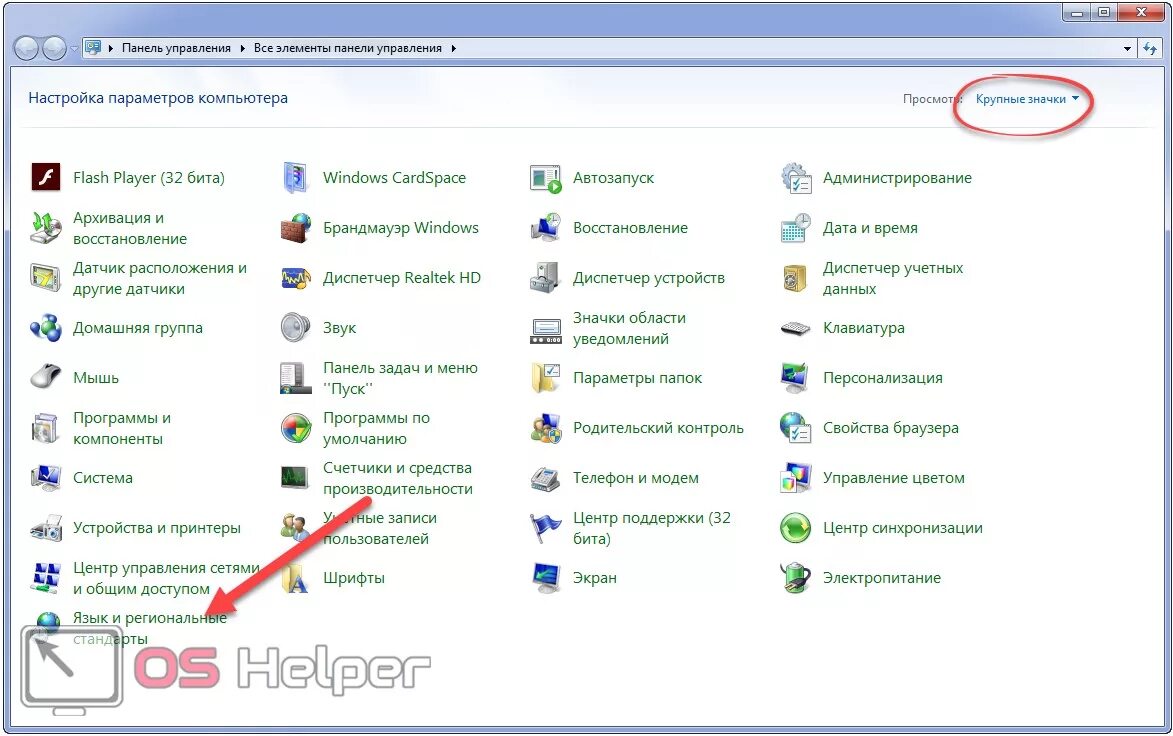The width and height of the screenshot is (1173, 736).
Task: Open the Система computer icon
Action: coord(46,478)
